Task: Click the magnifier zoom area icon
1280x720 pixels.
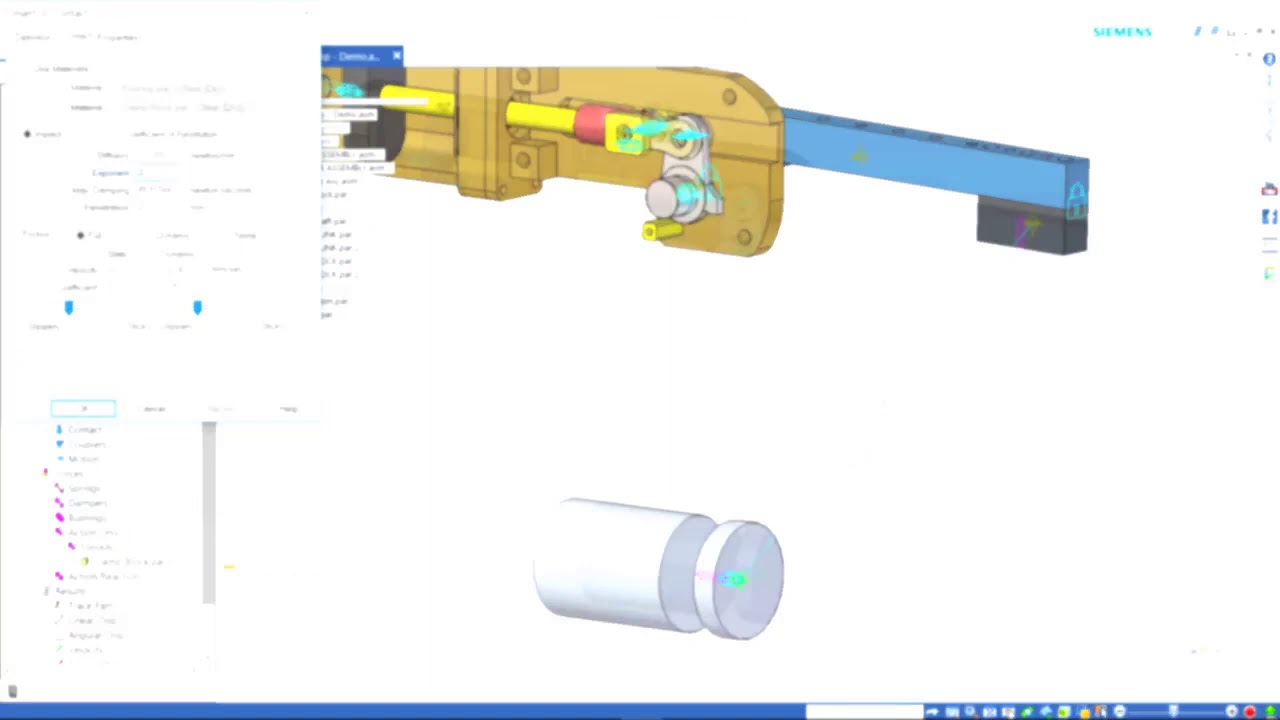Action: pyautogui.click(x=970, y=711)
